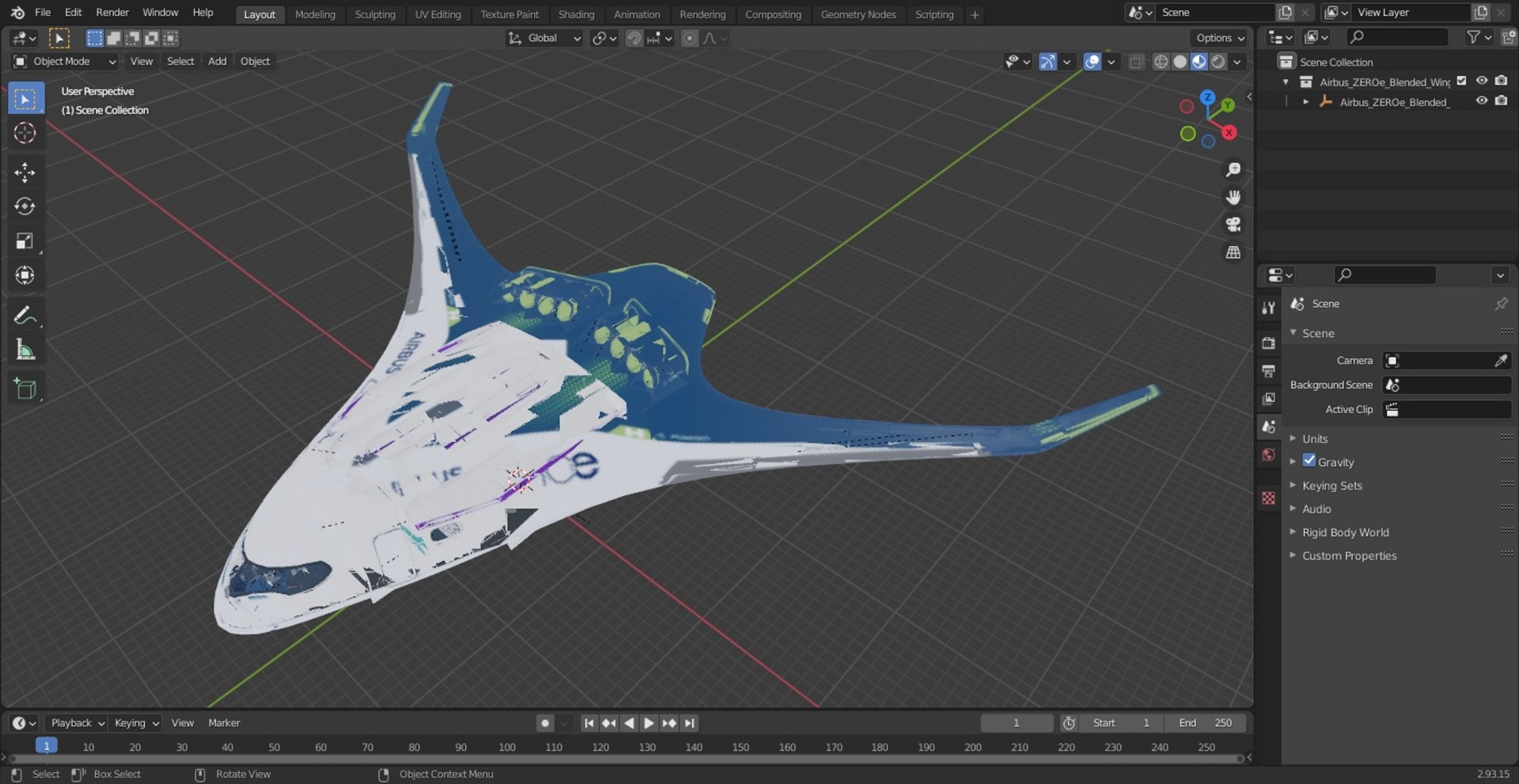1519x784 pixels.
Task: Toggle snapping magnet
Action: [634, 38]
